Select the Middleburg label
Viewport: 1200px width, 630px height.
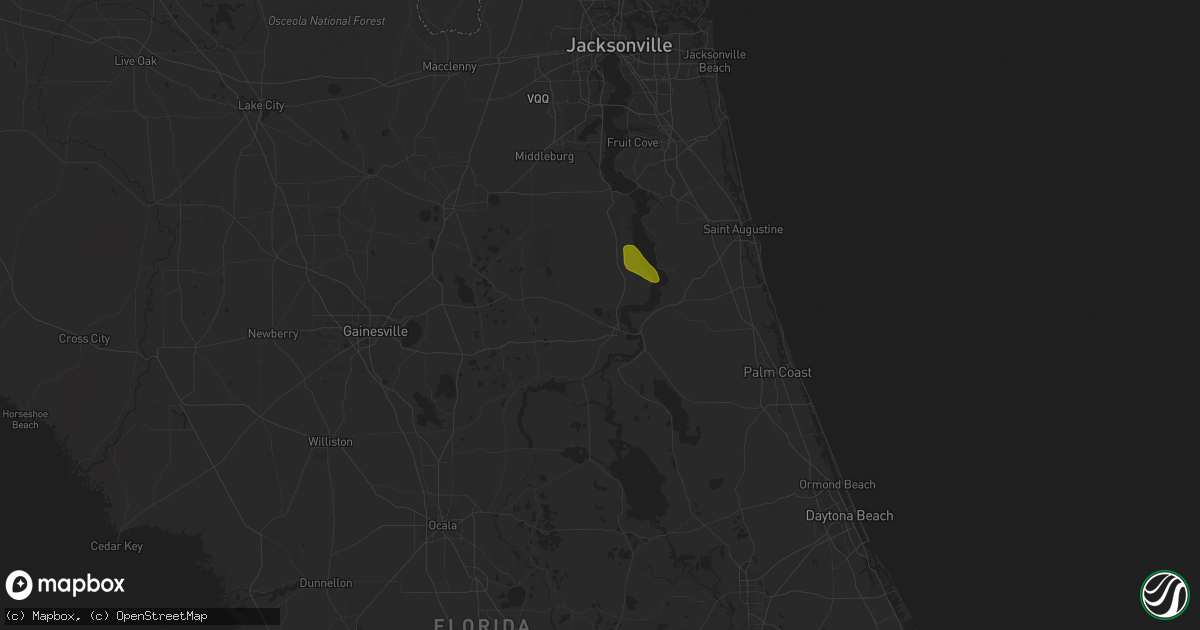pos(544,157)
